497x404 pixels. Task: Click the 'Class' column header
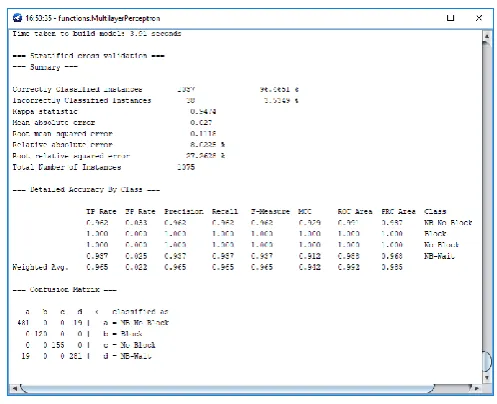(435, 211)
